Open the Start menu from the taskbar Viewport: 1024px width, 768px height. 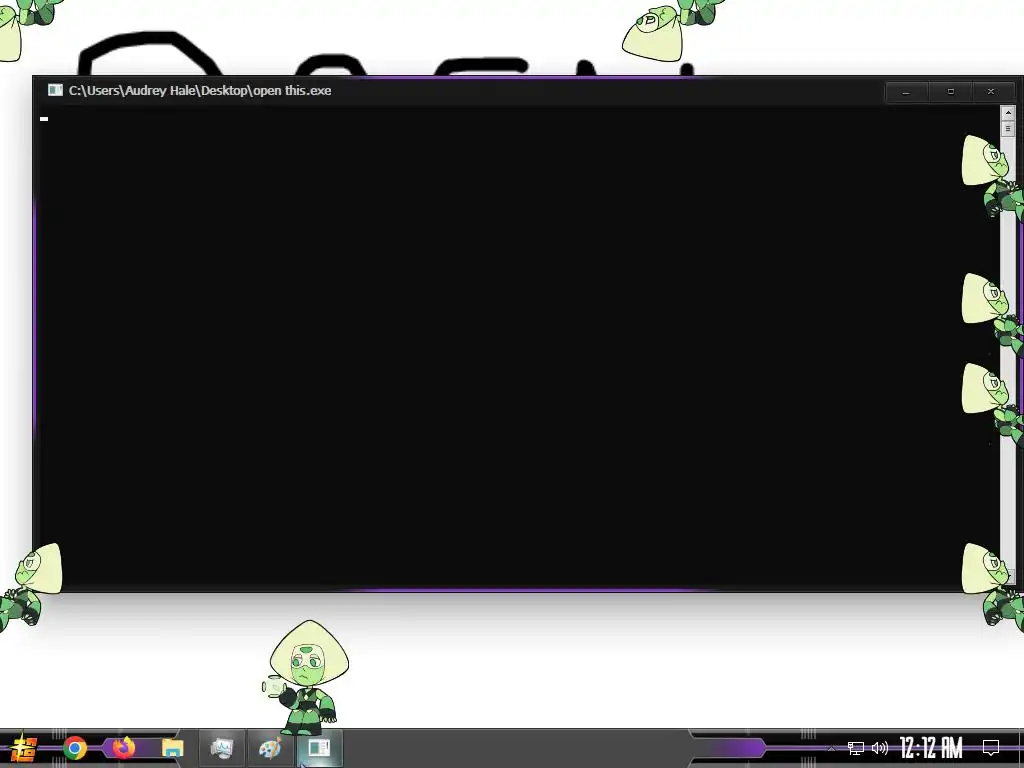pos(24,748)
